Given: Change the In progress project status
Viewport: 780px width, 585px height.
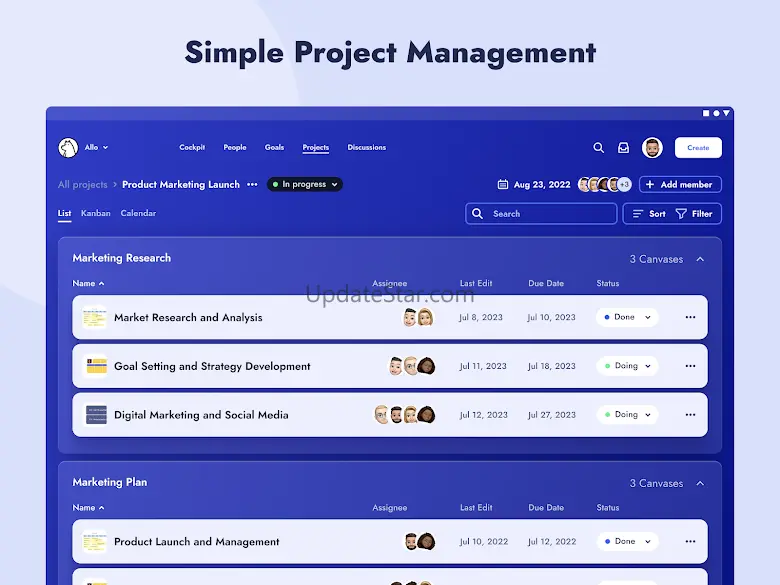Looking at the screenshot, I should (x=304, y=185).
